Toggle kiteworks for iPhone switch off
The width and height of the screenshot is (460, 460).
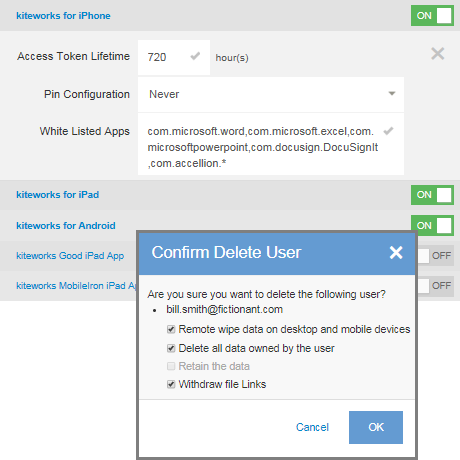(x=432, y=15)
